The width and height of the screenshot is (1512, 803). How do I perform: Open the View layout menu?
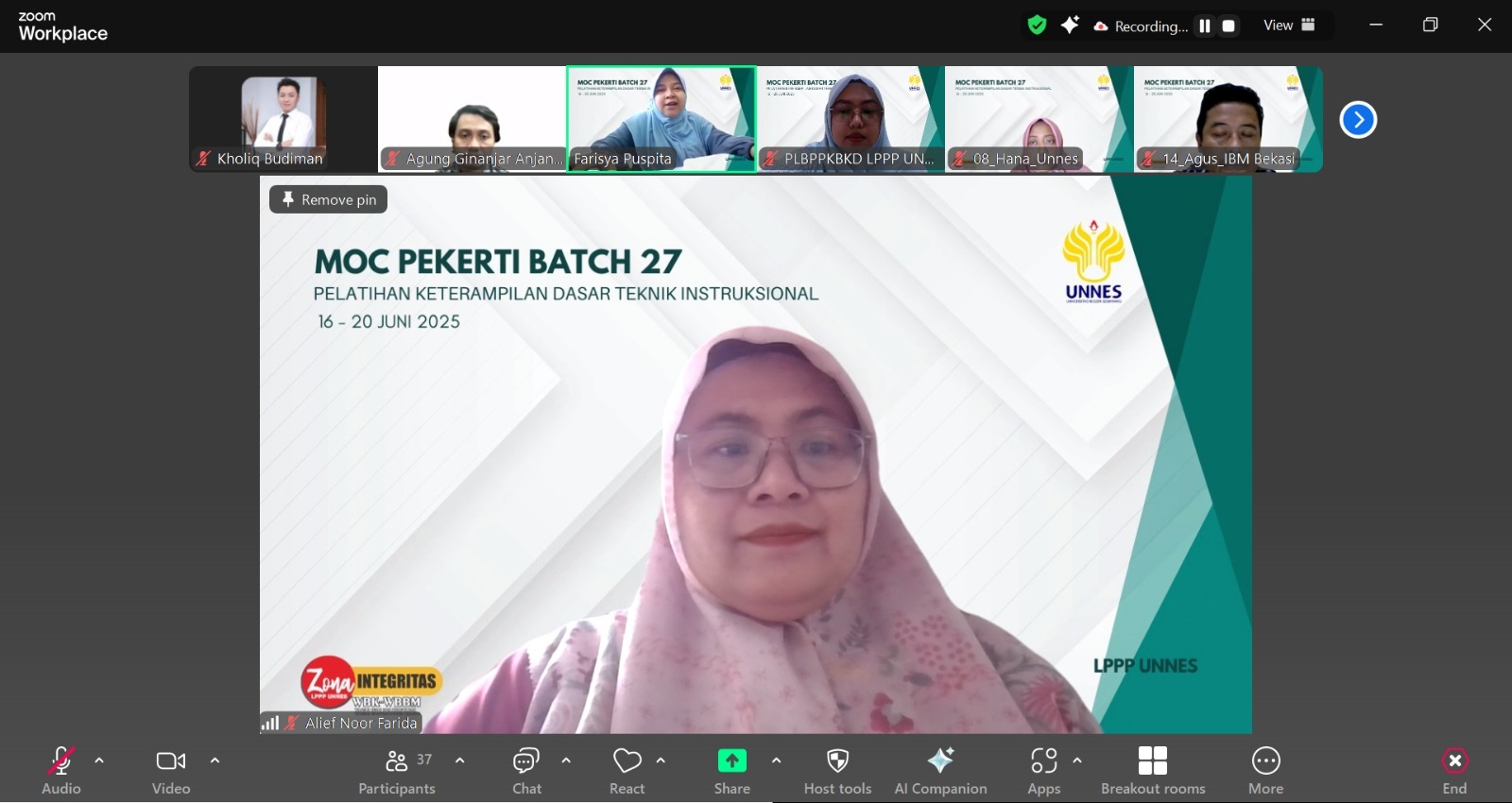(x=1289, y=26)
